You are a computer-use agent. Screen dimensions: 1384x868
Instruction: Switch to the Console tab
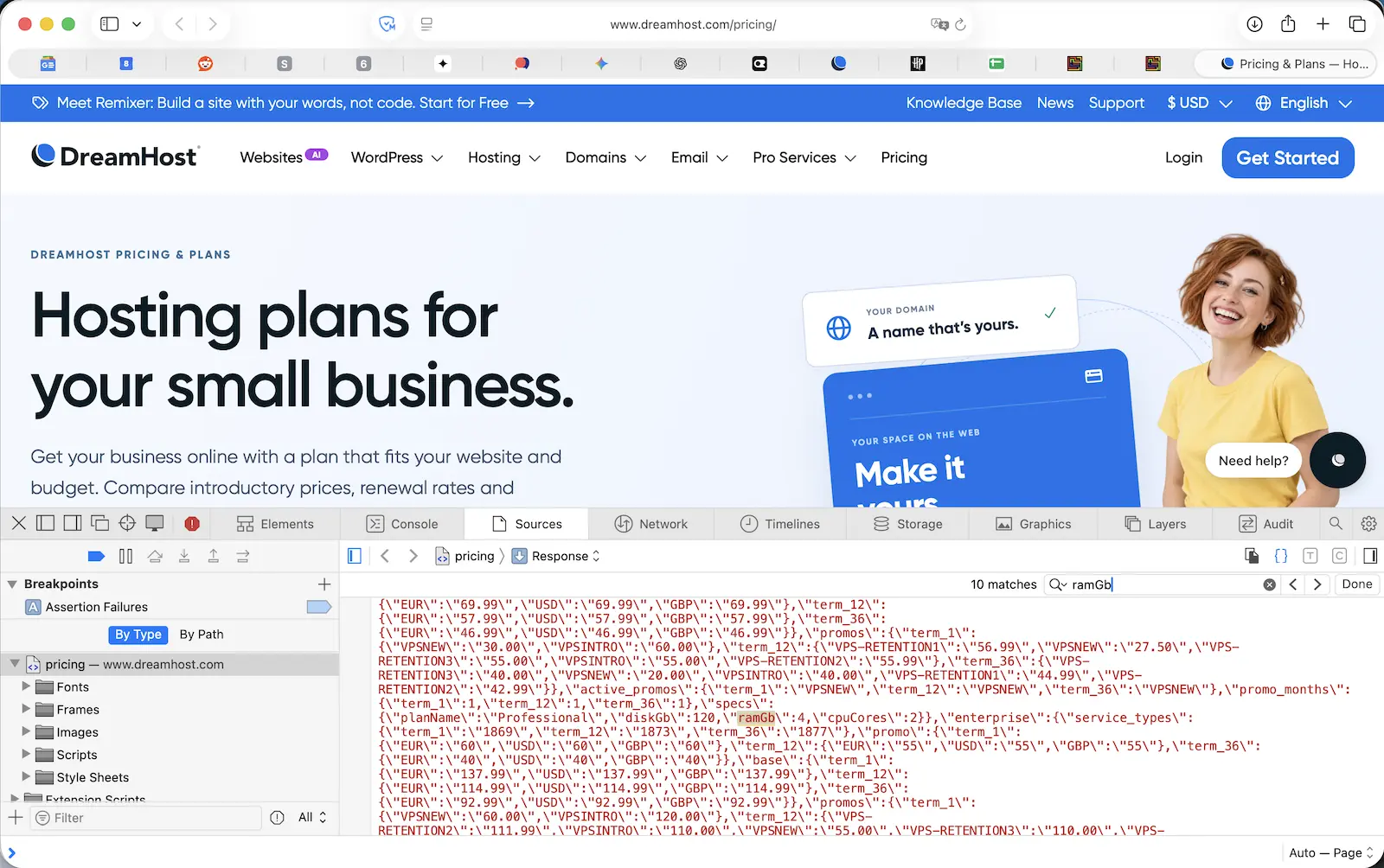point(402,523)
